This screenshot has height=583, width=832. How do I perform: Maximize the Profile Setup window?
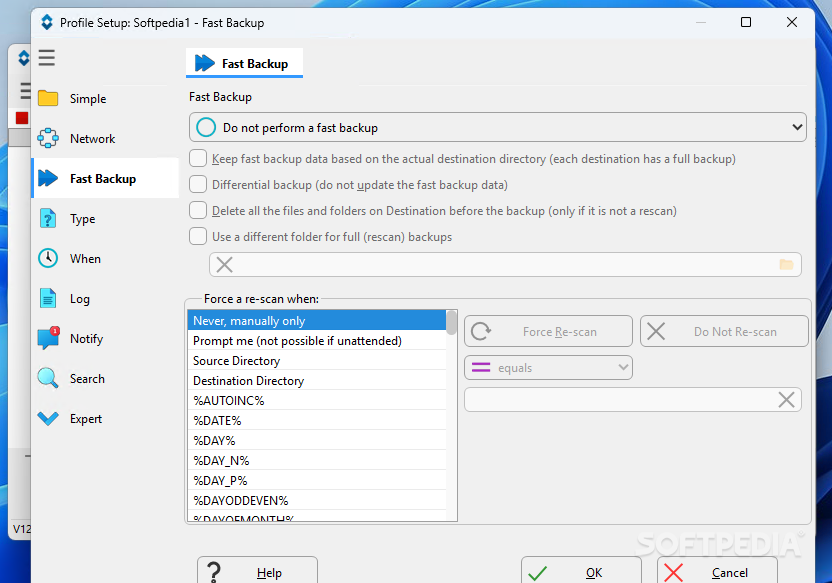pyautogui.click(x=746, y=22)
